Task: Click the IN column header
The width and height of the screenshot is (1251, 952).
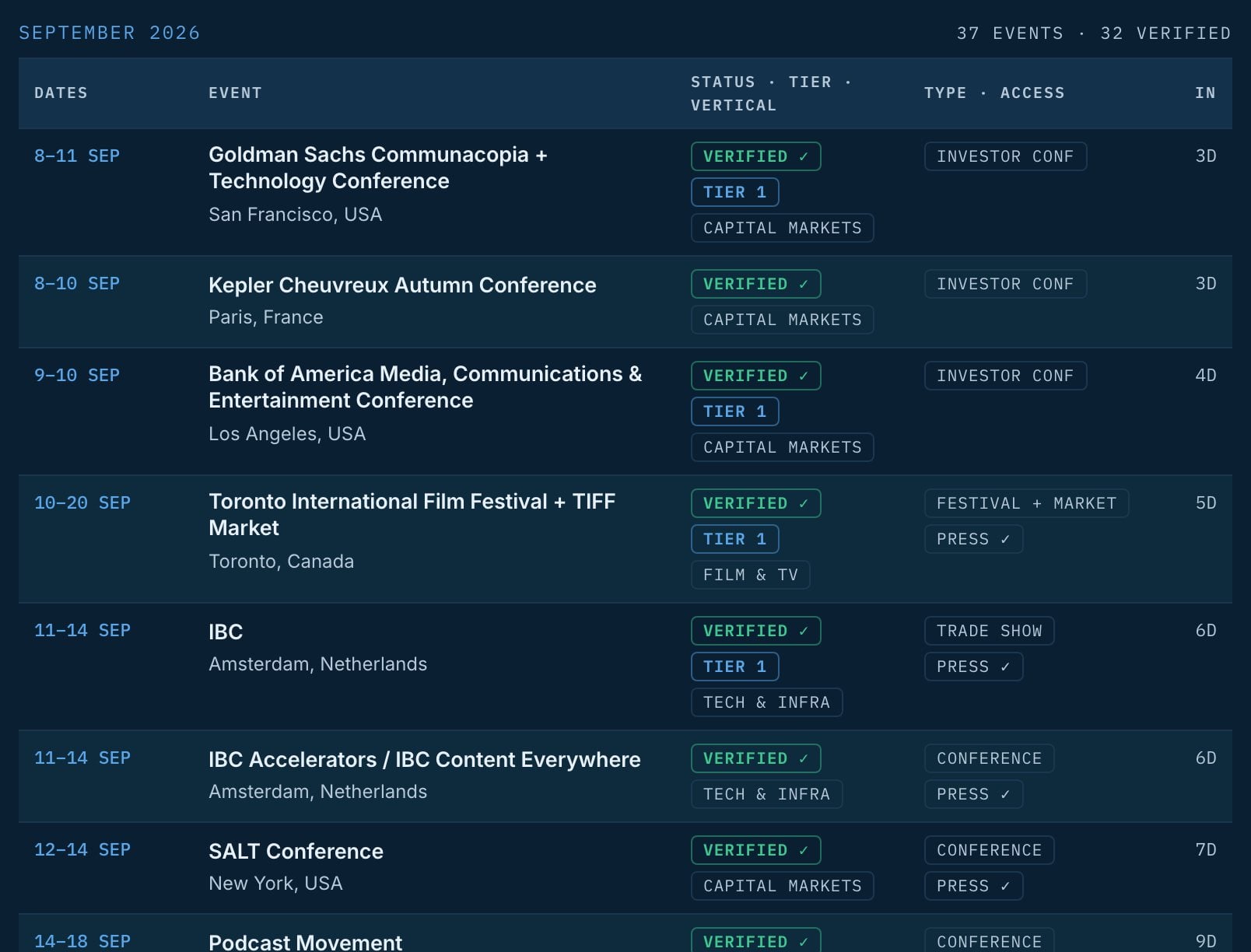Action: tap(1205, 93)
